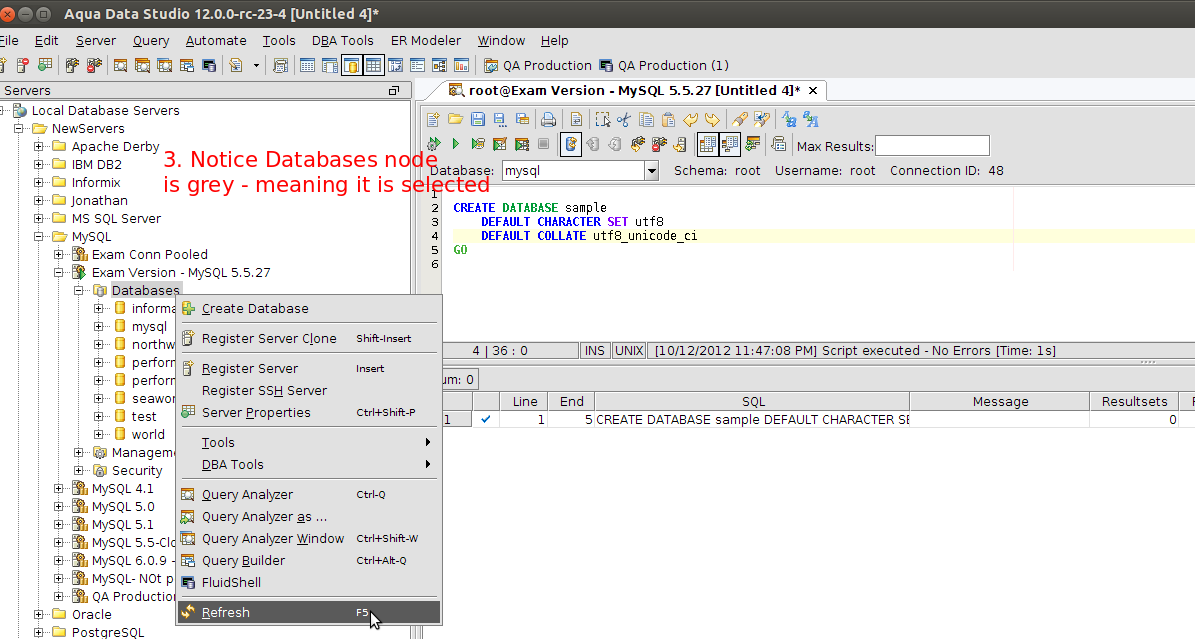This screenshot has height=639, width=1195.
Task: Click the Local Database Servers root icon
Action: [20, 111]
